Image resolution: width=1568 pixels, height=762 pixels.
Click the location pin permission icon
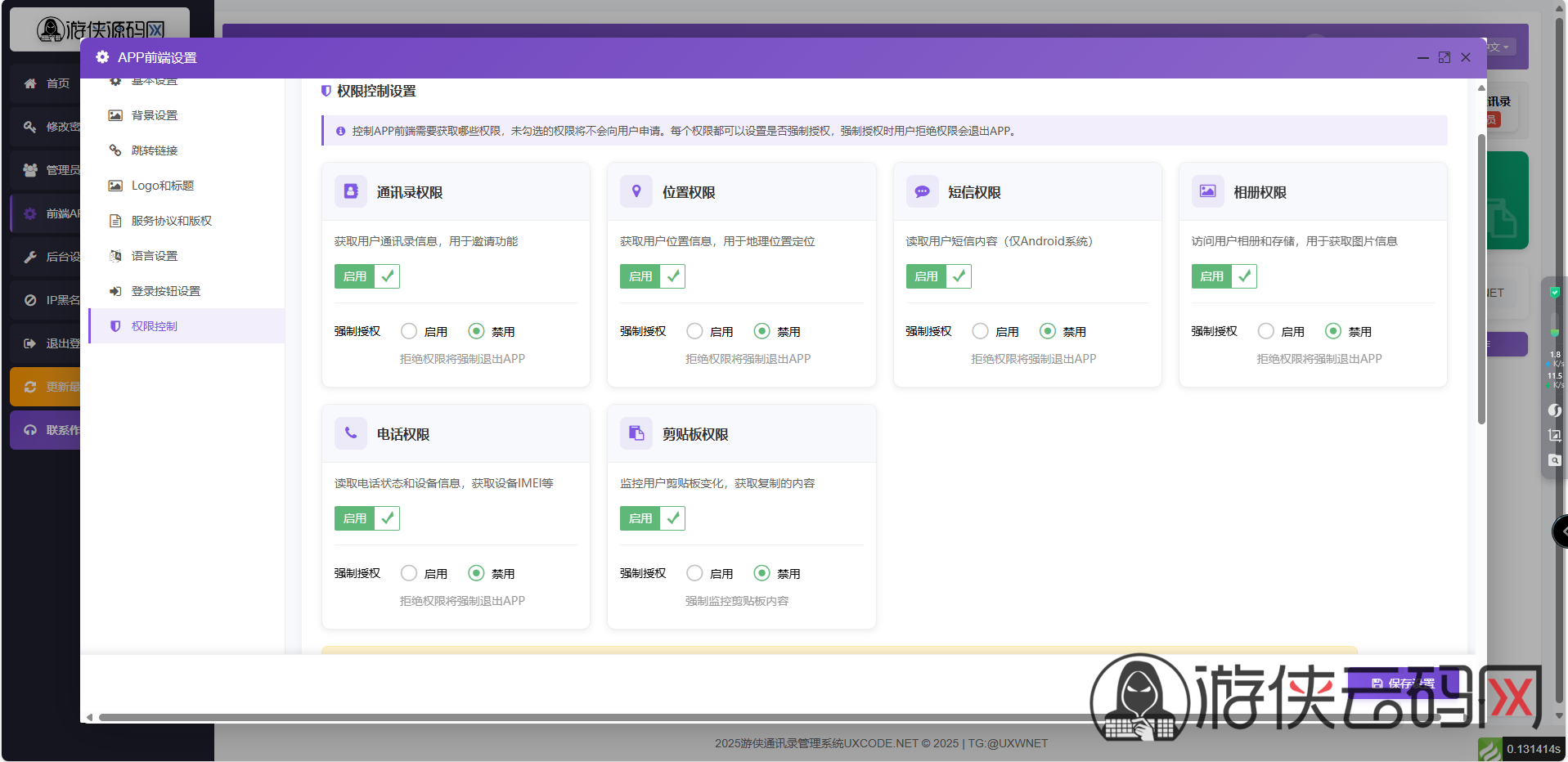(x=636, y=191)
